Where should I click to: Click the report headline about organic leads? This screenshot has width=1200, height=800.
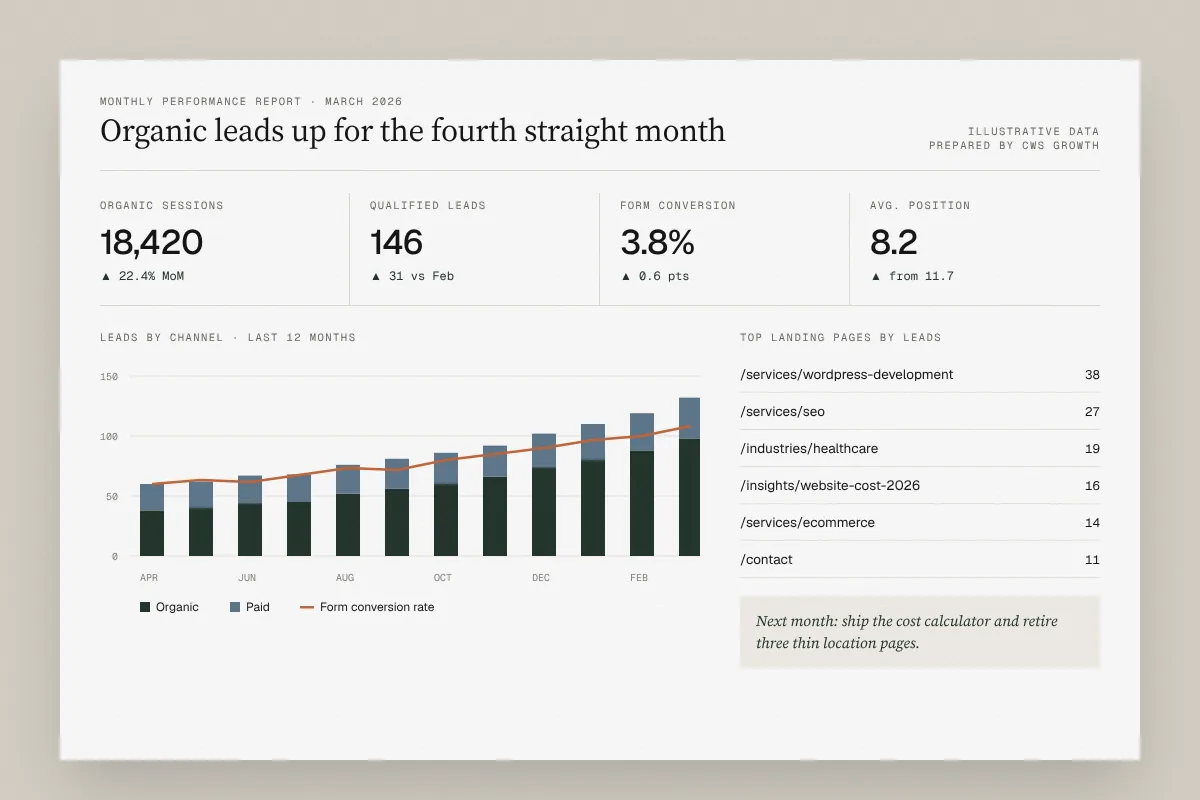(x=413, y=131)
